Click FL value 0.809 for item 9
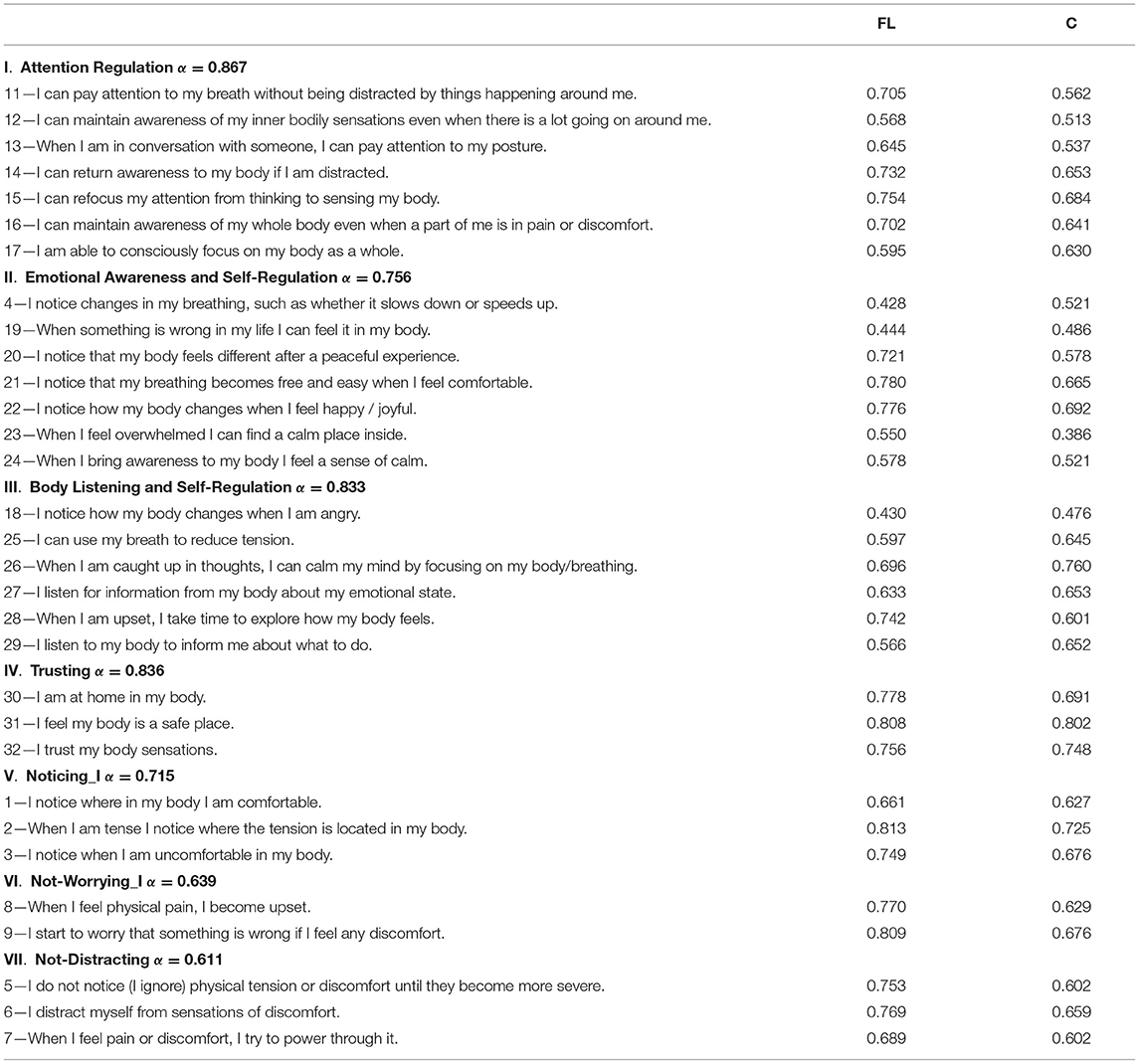The image size is (1139, 1064). (886, 934)
